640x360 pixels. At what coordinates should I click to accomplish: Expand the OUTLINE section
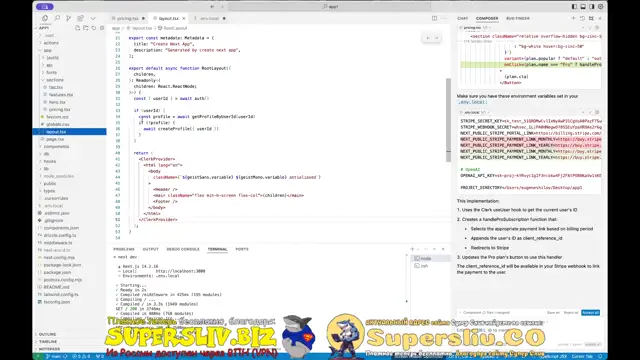pos(47,334)
